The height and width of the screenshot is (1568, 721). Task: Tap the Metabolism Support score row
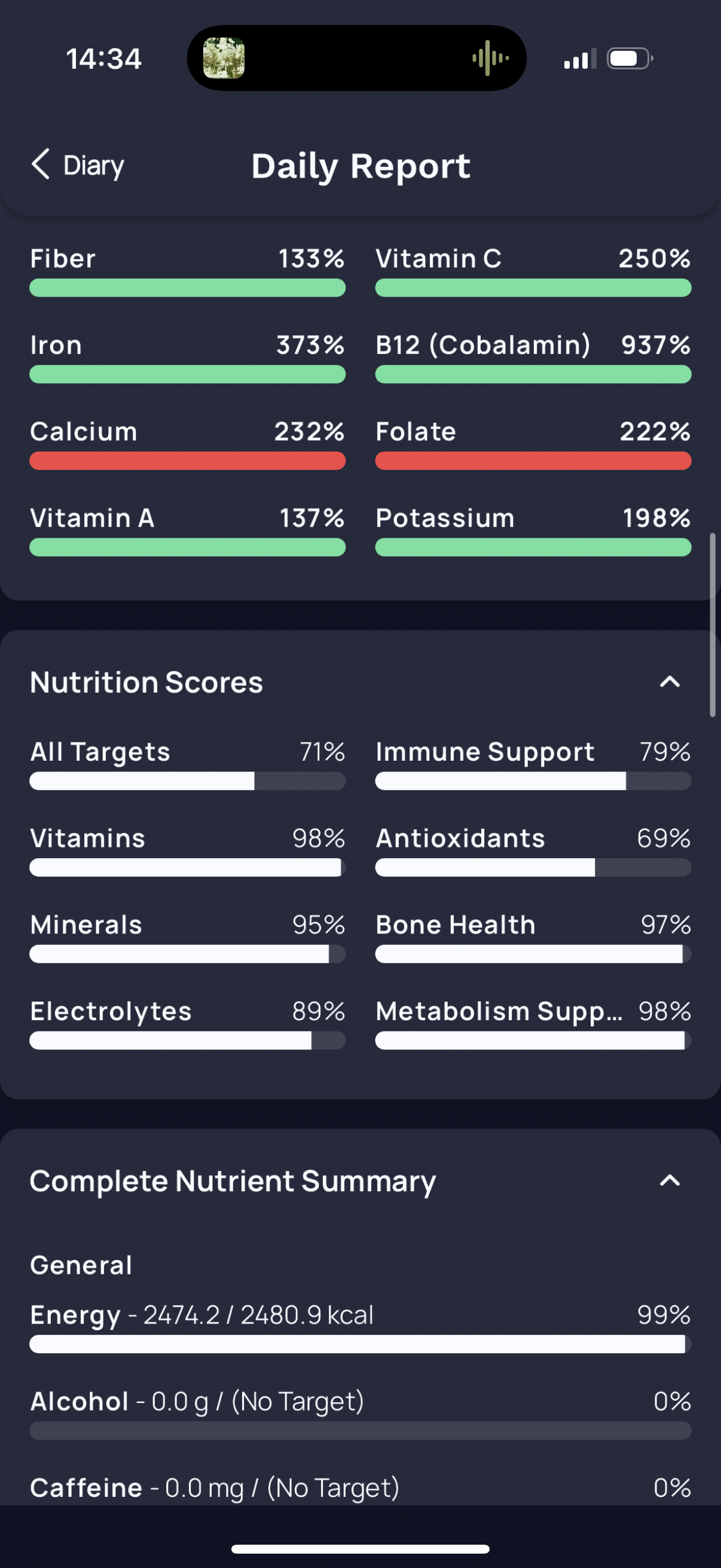click(533, 1024)
